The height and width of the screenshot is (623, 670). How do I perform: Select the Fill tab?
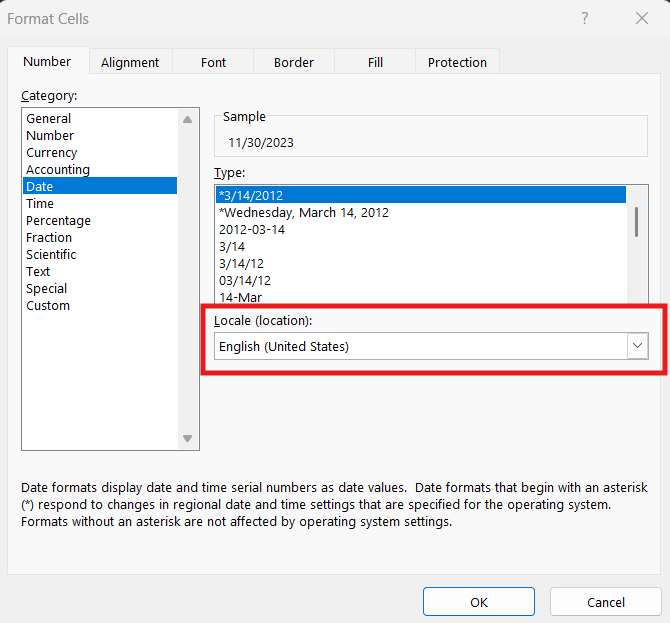tap(375, 62)
